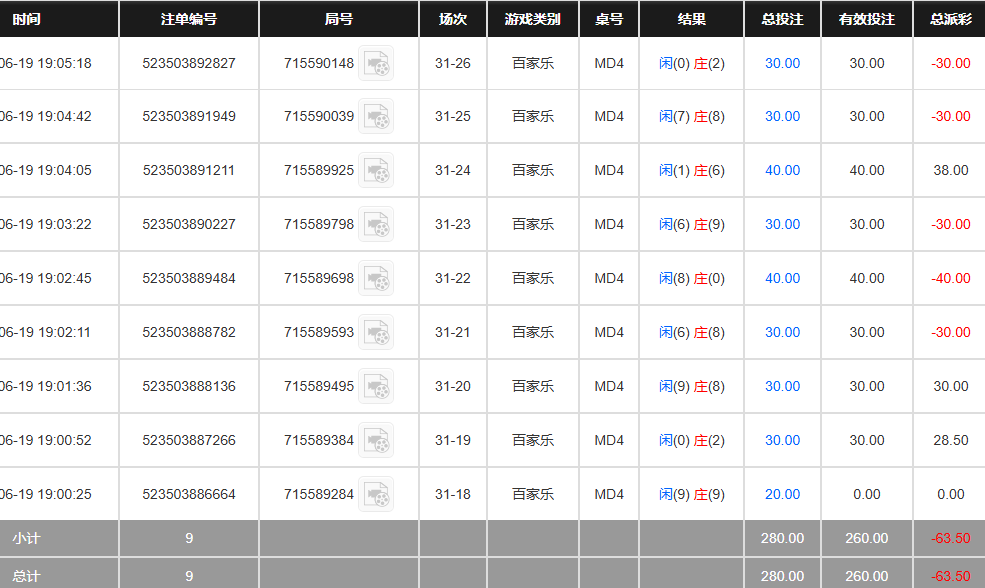Click round number 715590148
985x588 pixels.
pyautogui.click(x=319, y=63)
